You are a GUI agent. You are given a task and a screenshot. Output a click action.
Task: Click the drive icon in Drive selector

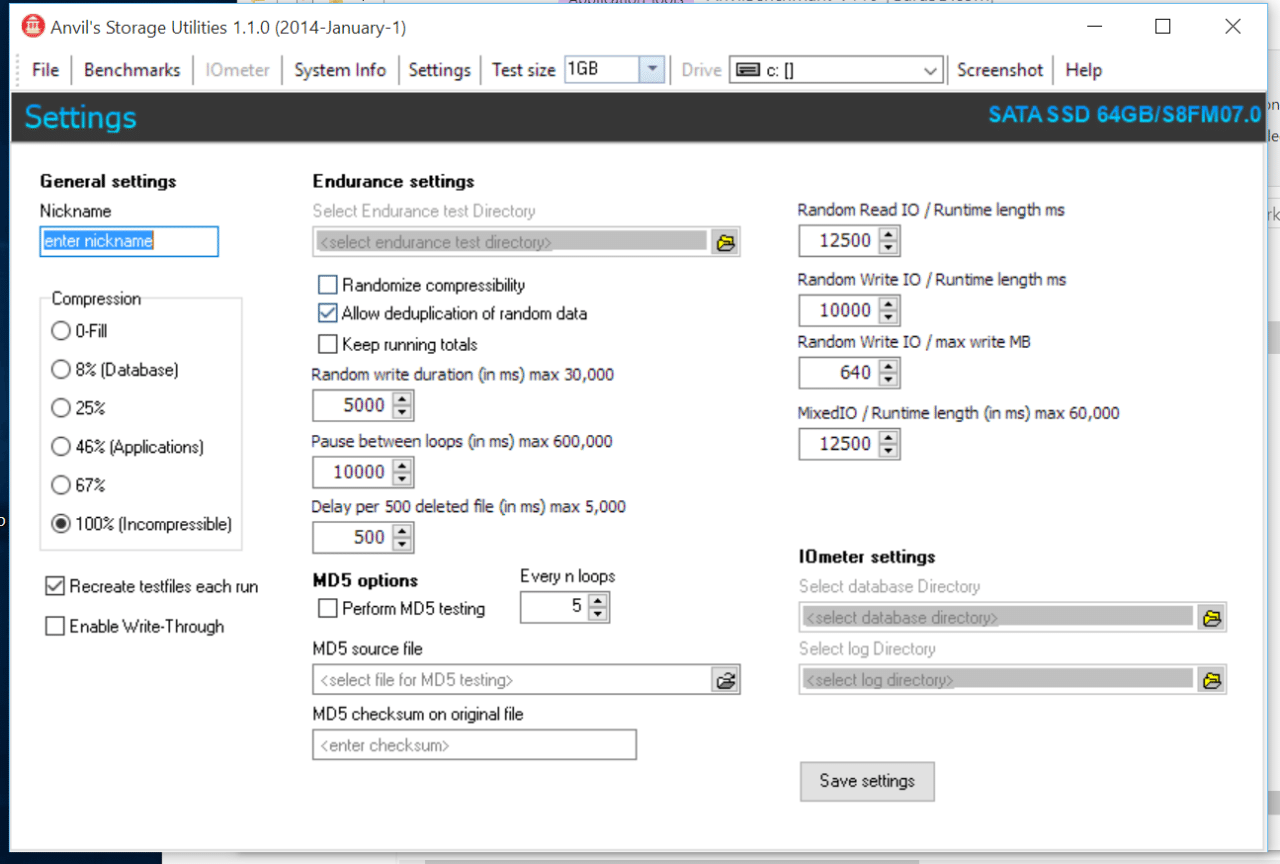(x=747, y=70)
